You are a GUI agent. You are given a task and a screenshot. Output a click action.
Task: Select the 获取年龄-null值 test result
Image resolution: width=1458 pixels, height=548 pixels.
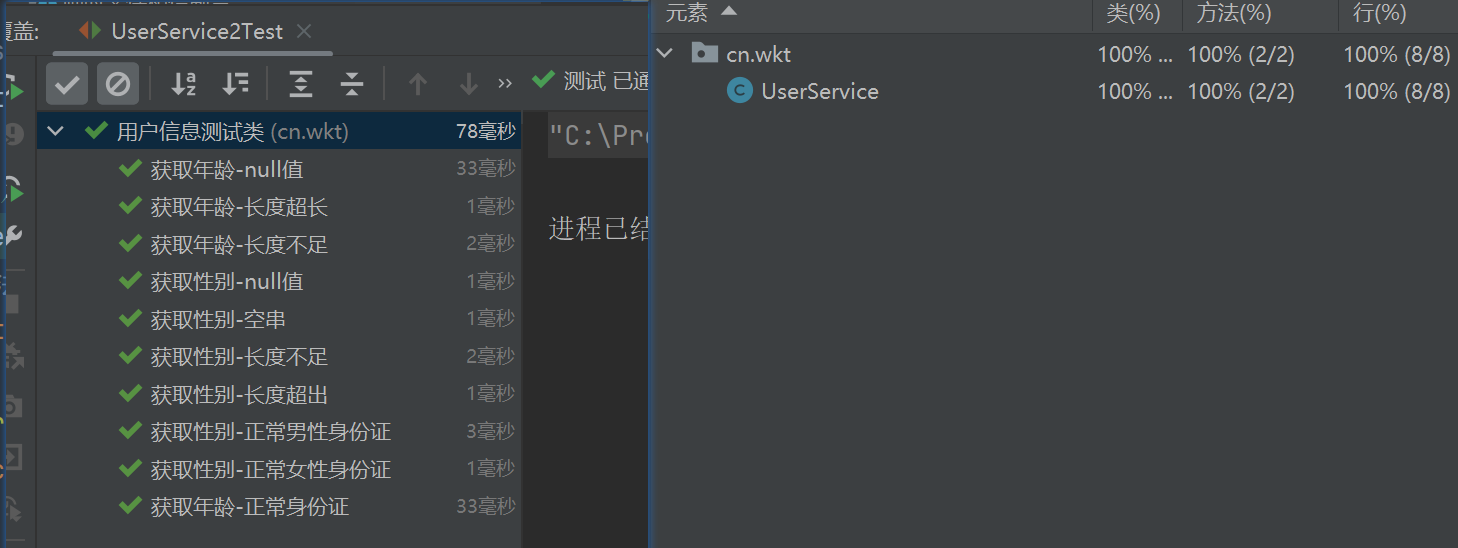(226, 169)
